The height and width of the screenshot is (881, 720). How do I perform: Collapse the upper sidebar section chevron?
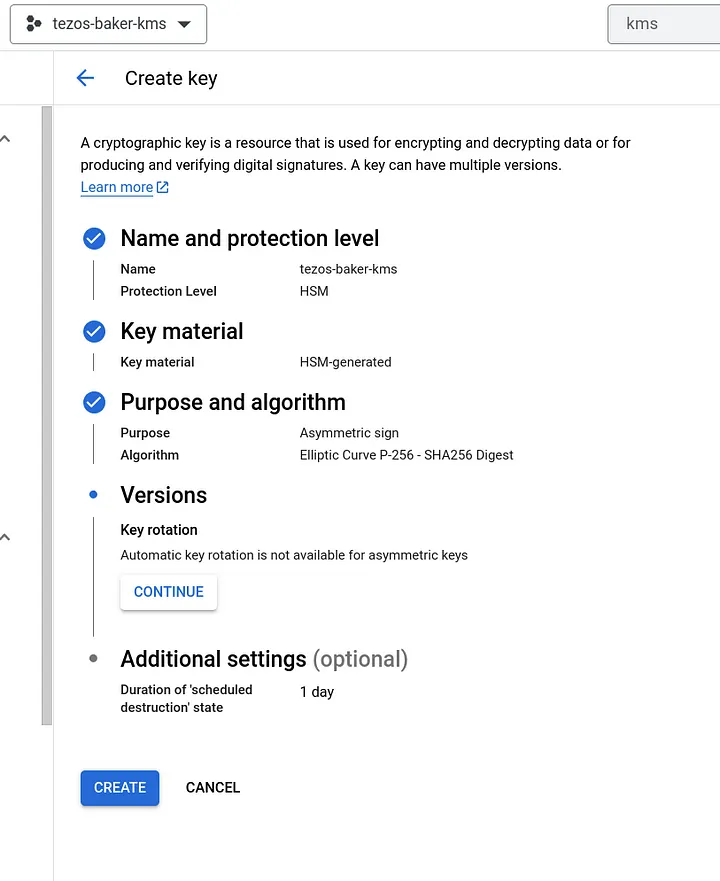(x=6, y=139)
